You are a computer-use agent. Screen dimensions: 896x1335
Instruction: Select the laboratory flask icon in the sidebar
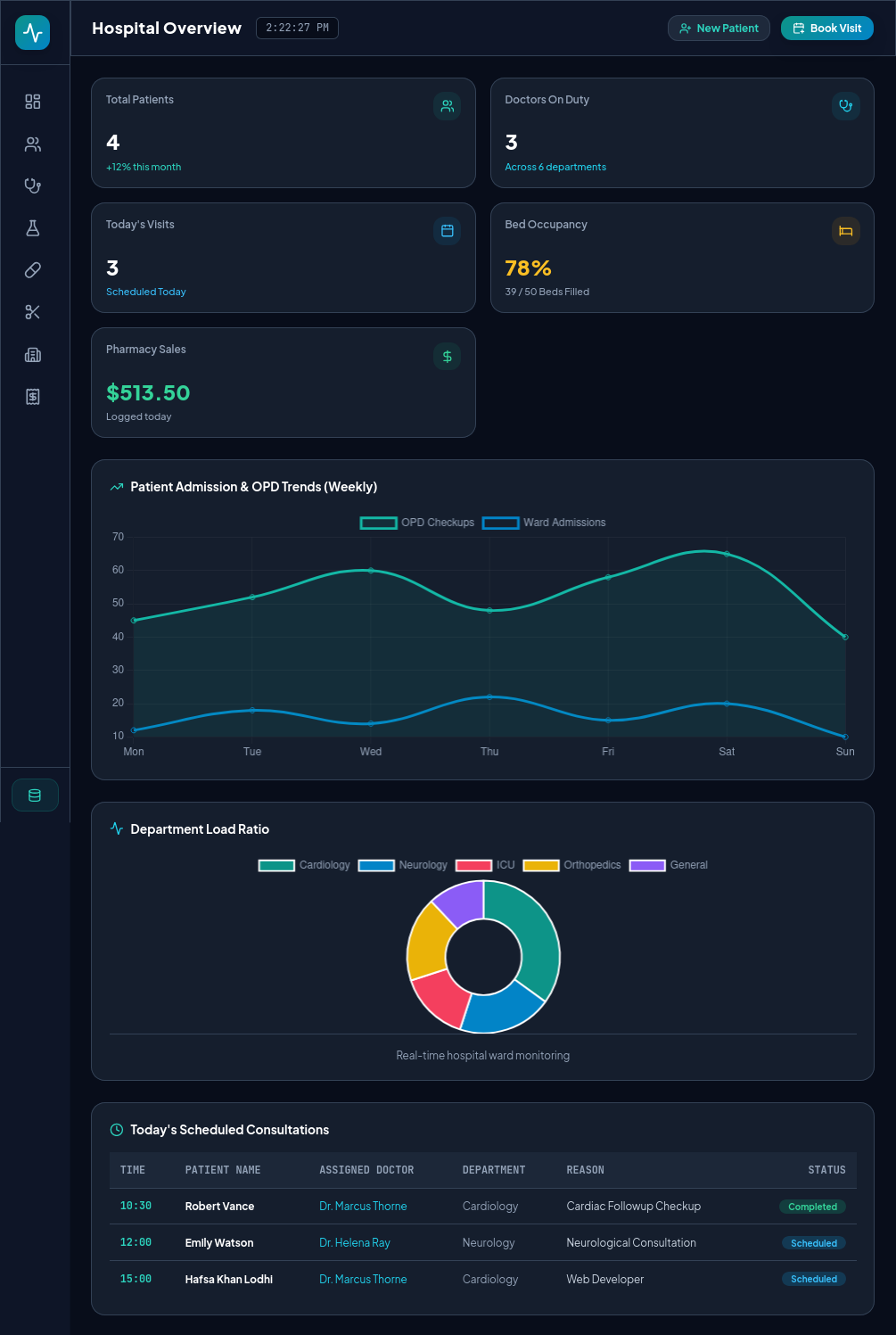[x=33, y=228]
